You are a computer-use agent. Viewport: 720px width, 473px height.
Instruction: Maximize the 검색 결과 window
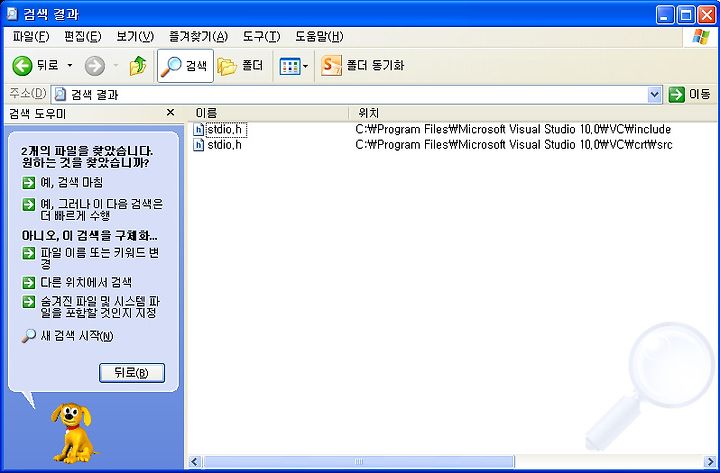pyautogui.click(x=686, y=15)
